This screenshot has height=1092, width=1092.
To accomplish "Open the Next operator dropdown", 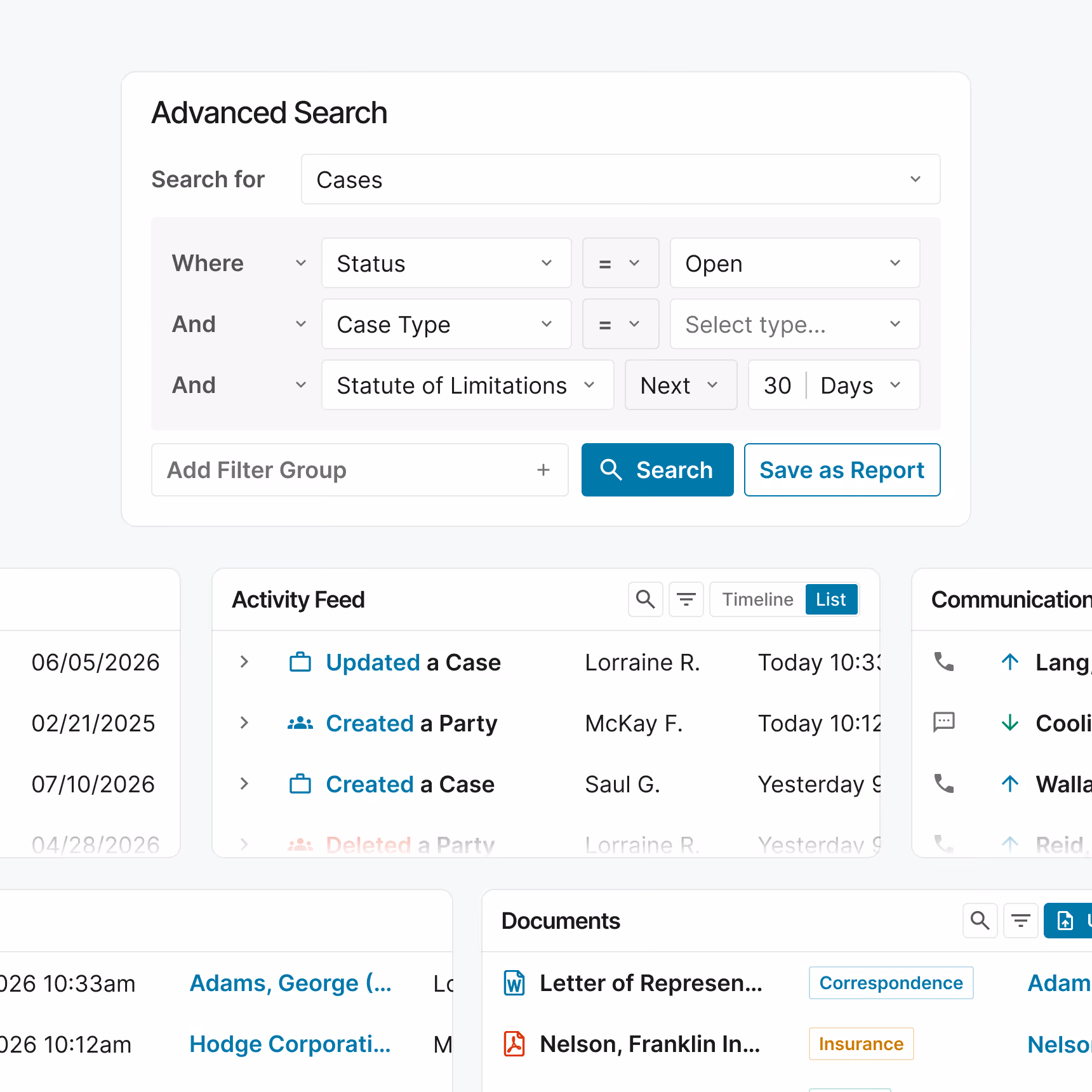I will [x=681, y=385].
